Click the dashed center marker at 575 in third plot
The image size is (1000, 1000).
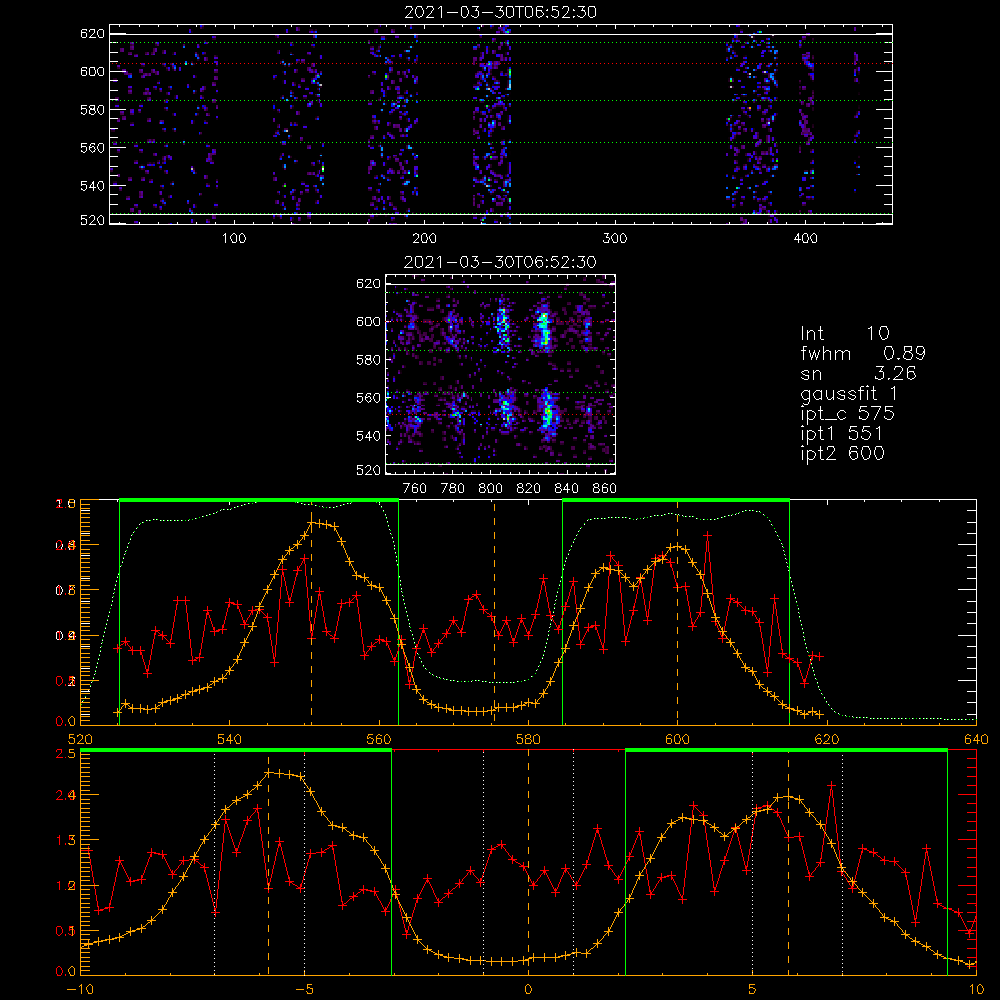(x=494, y=612)
